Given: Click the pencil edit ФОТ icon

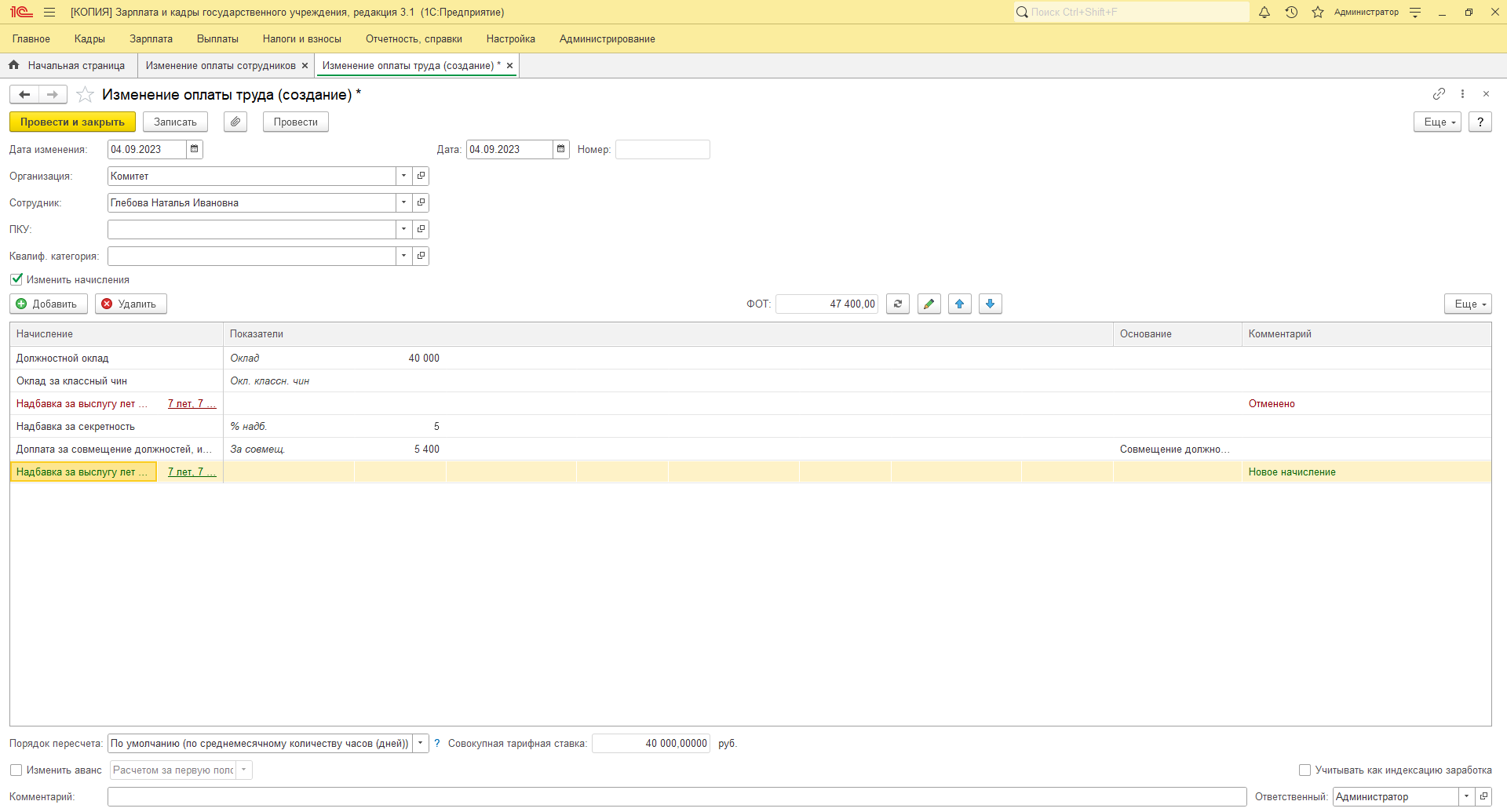Looking at the screenshot, I should coord(929,304).
